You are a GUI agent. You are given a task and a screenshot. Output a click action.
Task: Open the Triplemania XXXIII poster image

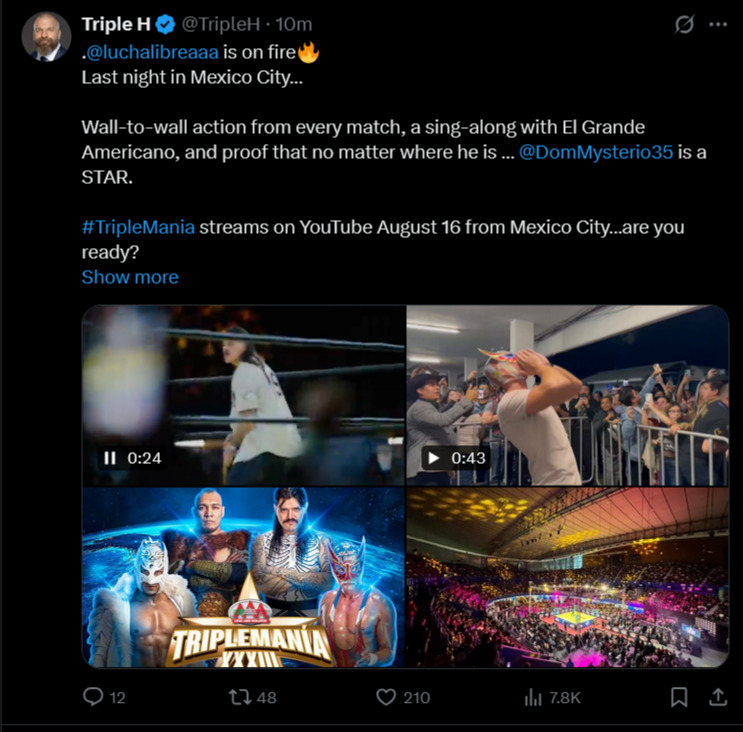click(244, 578)
